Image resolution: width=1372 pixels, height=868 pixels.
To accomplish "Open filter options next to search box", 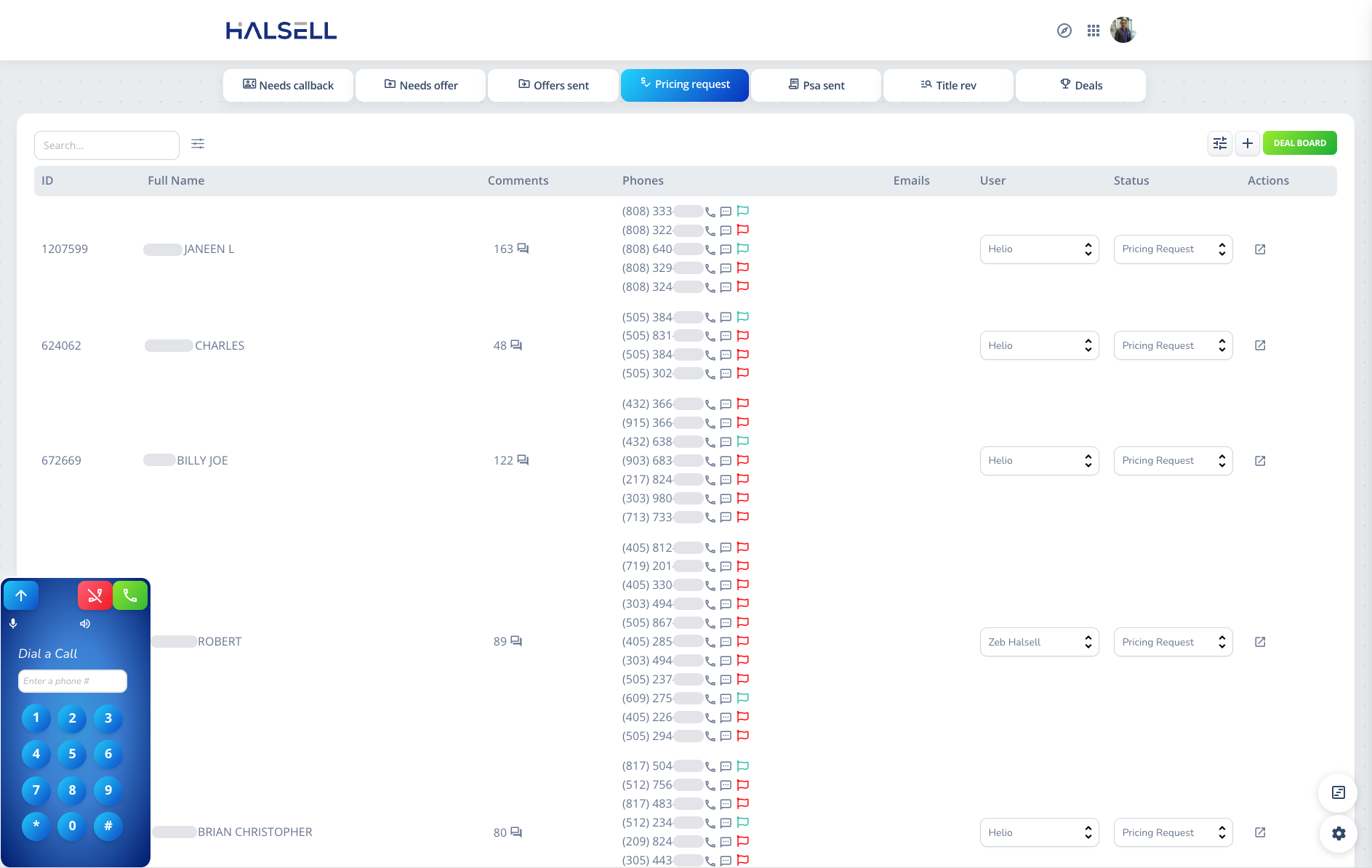I will pos(198,144).
